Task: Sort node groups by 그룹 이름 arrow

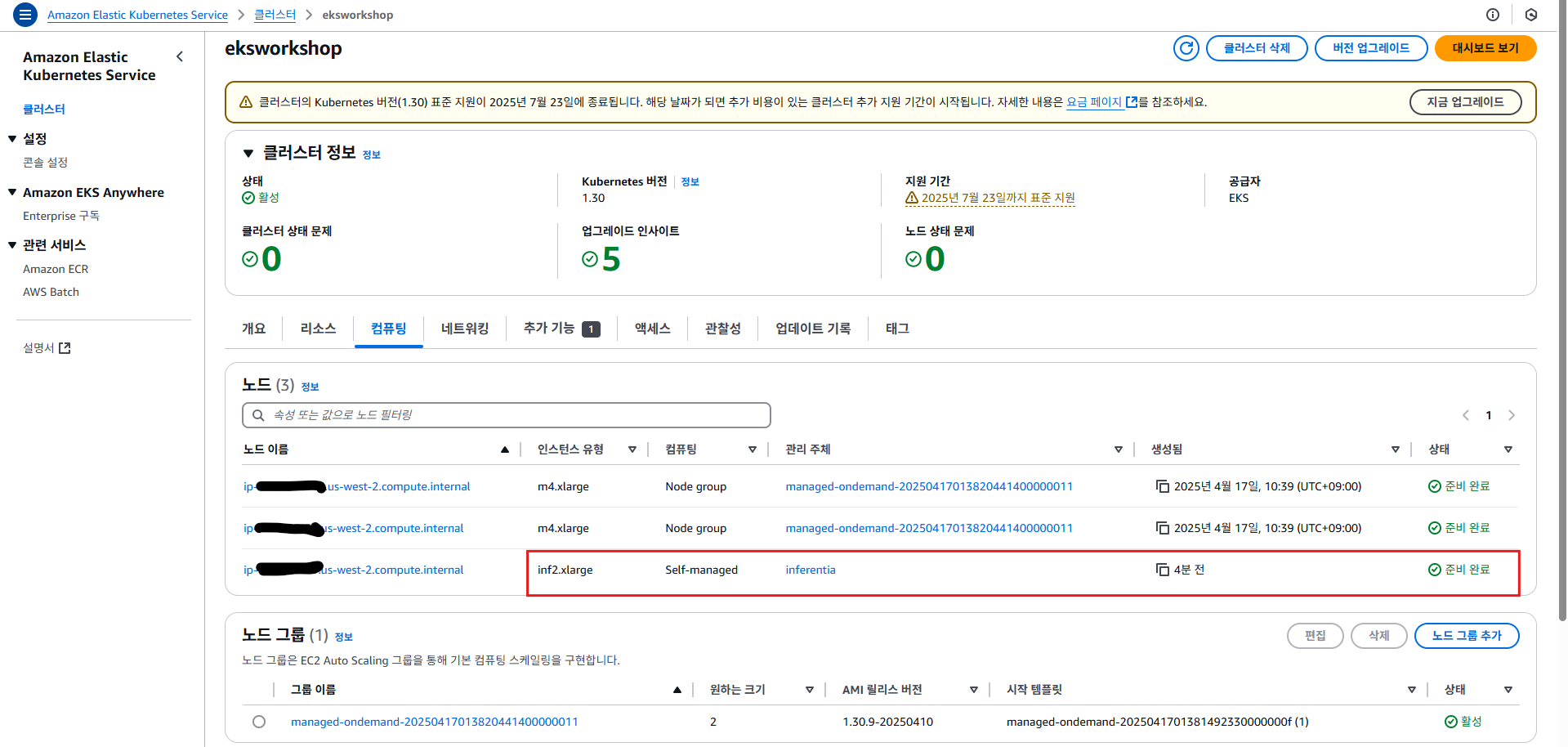Action: point(677,690)
